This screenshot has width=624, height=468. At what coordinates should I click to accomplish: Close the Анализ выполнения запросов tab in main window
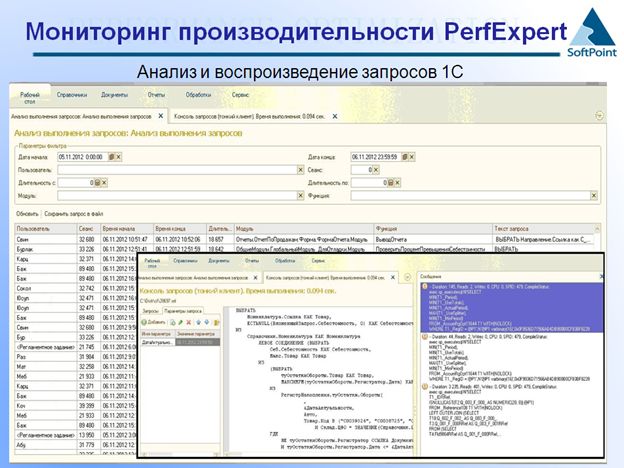[161, 116]
